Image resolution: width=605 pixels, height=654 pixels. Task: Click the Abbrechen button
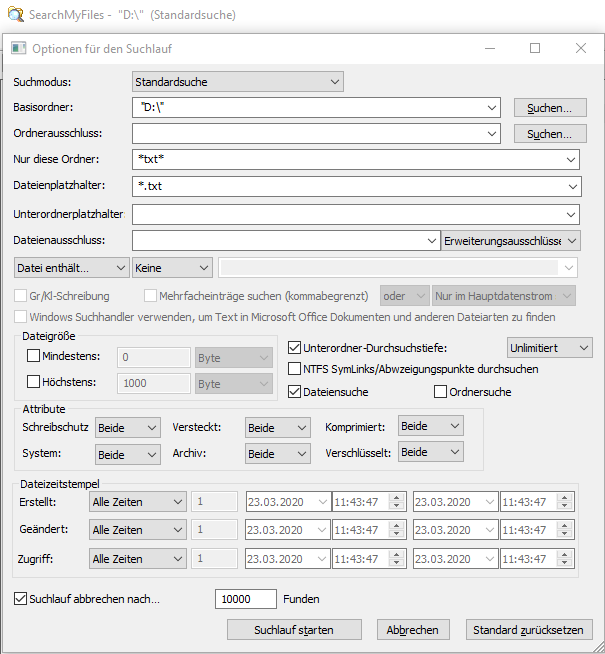click(x=413, y=629)
